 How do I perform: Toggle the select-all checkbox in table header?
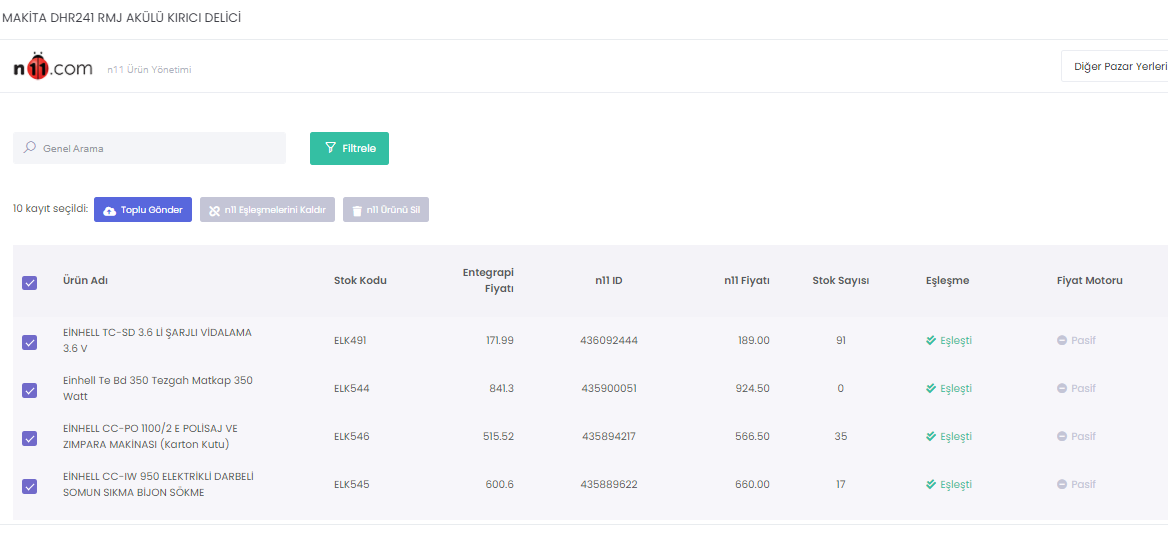30,283
